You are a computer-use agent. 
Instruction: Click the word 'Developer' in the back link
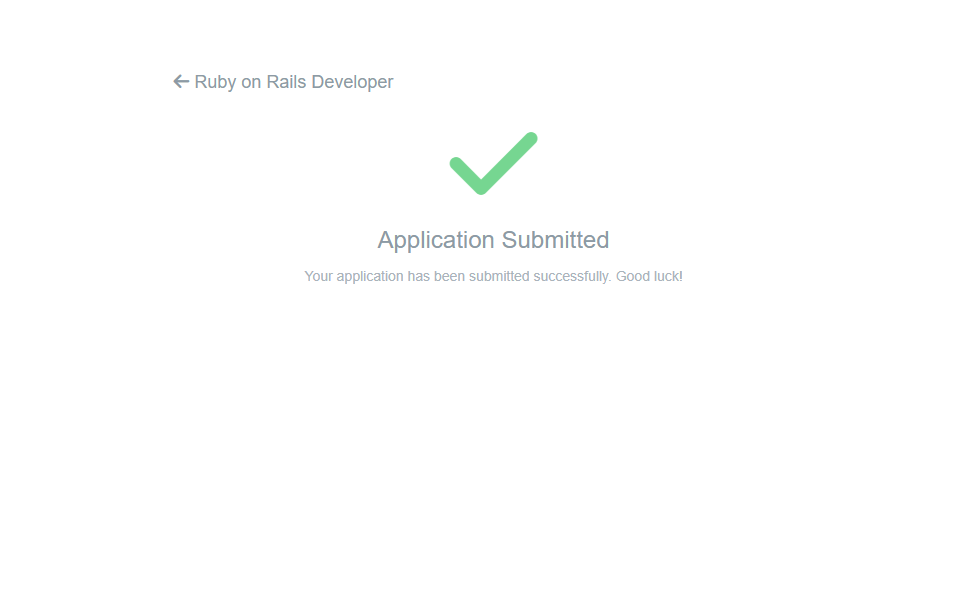[x=352, y=82]
